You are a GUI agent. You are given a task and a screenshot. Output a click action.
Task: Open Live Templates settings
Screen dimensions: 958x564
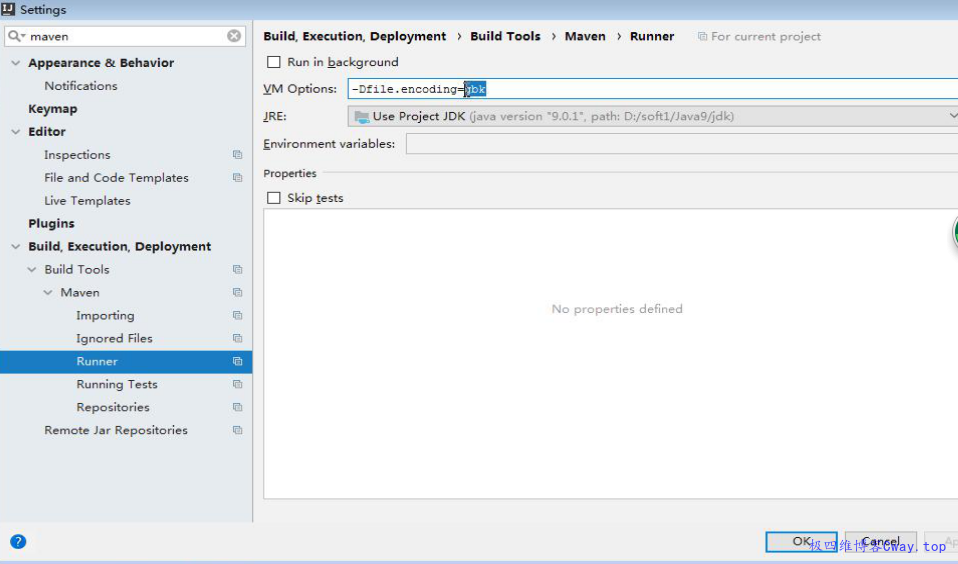click(87, 200)
